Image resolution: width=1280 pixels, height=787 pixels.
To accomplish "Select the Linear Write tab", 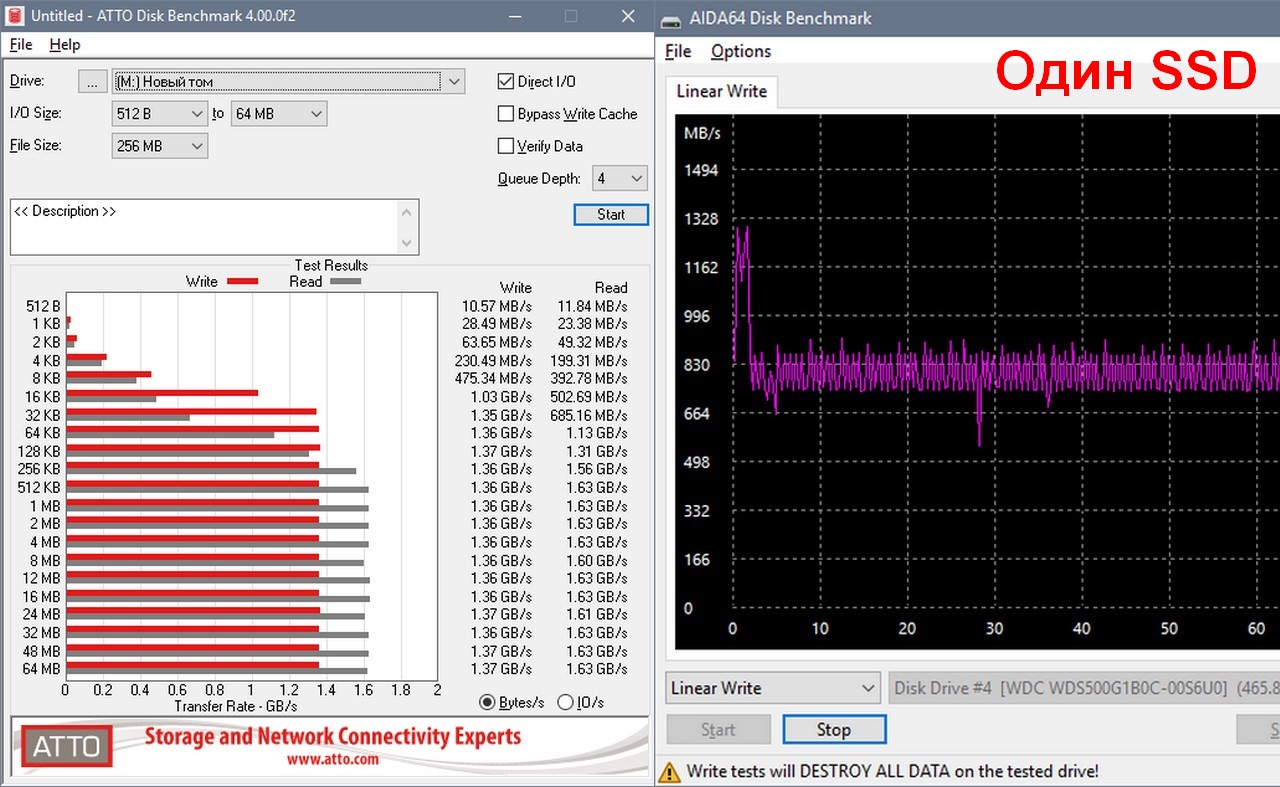I will tap(721, 91).
